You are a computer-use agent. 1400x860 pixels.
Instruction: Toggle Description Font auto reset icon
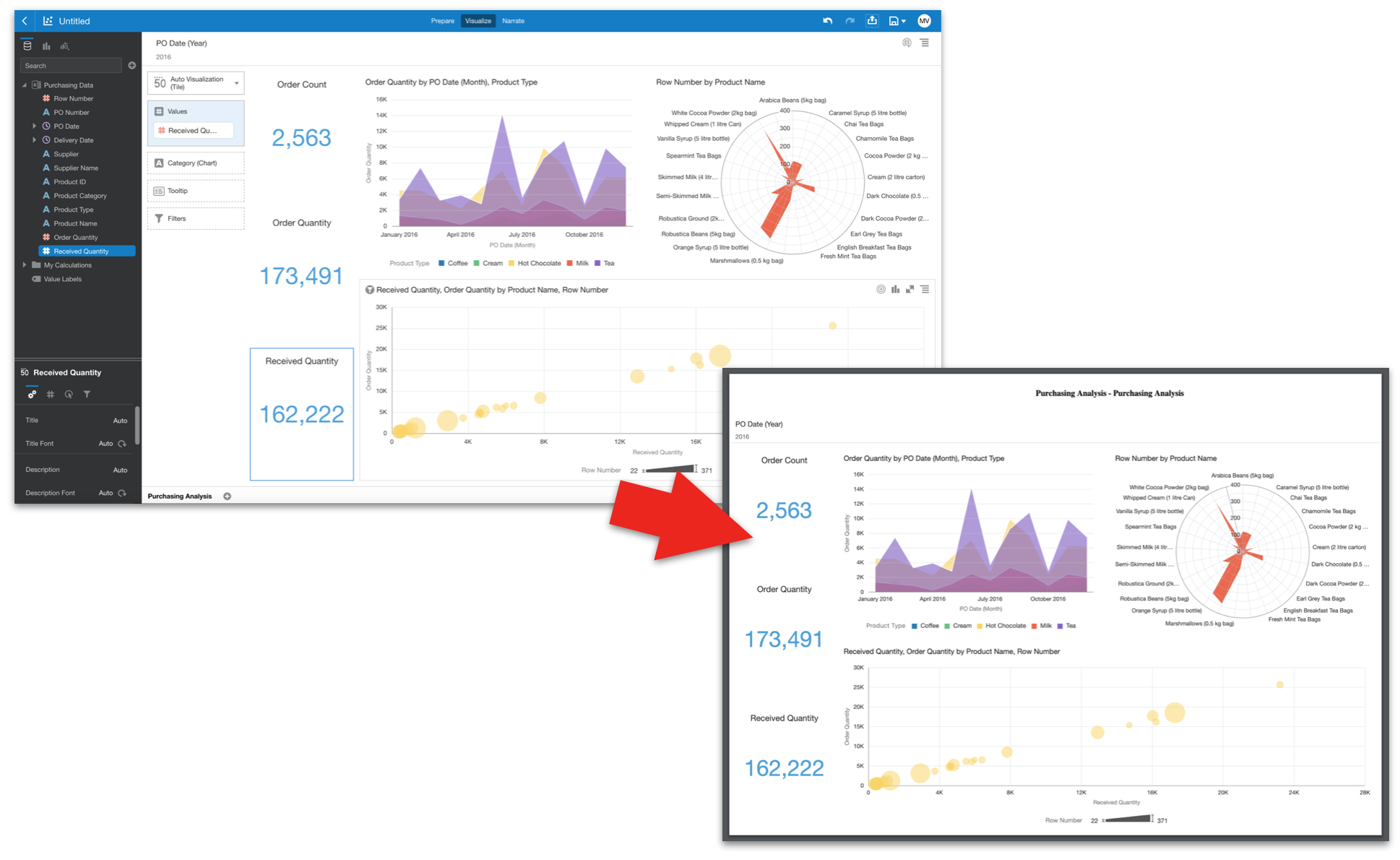pos(122,493)
